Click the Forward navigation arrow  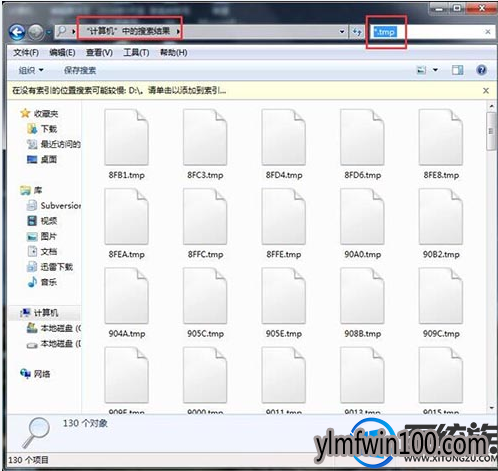point(36,32)
